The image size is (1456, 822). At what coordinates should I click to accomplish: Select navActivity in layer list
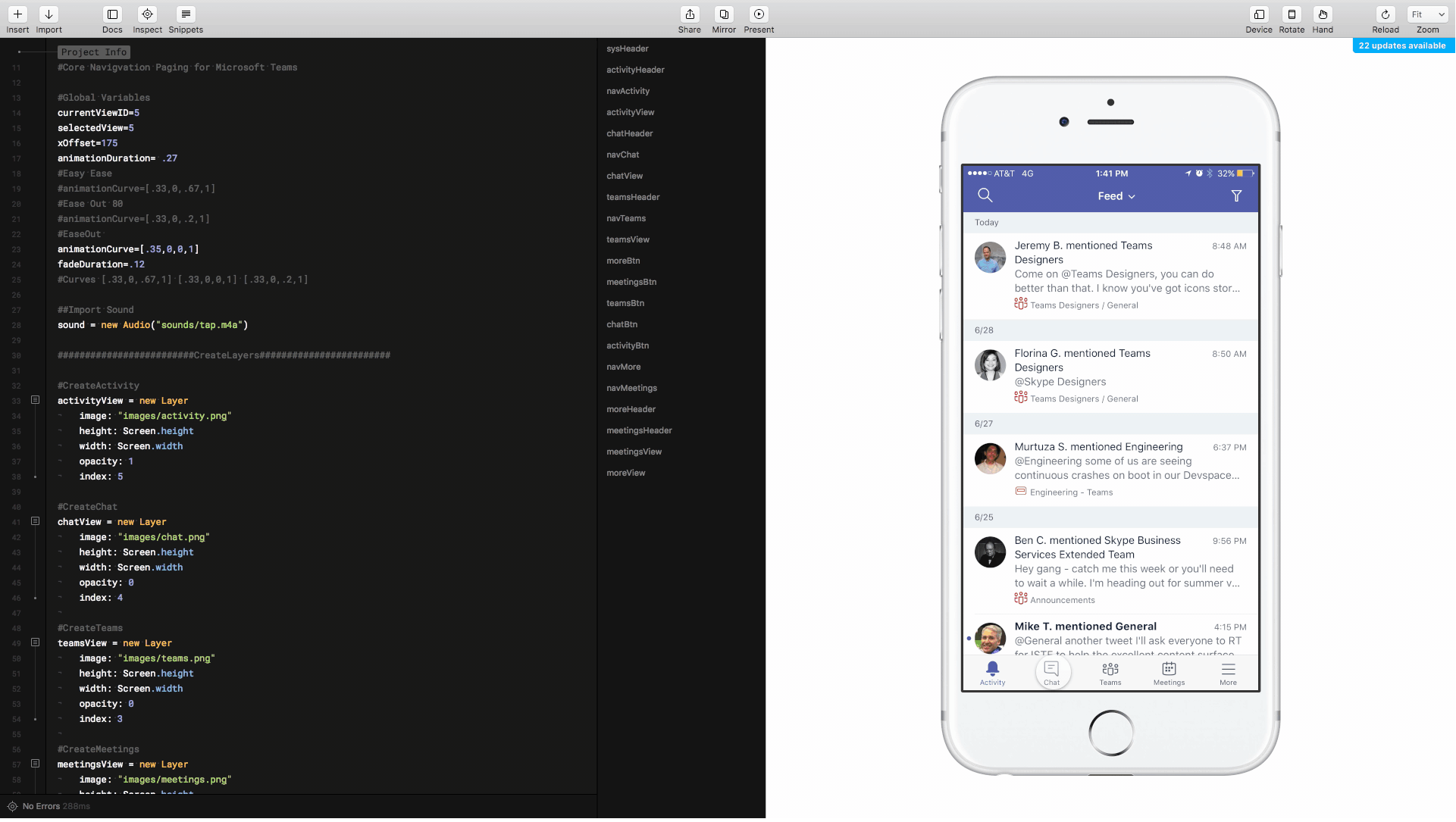(628, 91)
